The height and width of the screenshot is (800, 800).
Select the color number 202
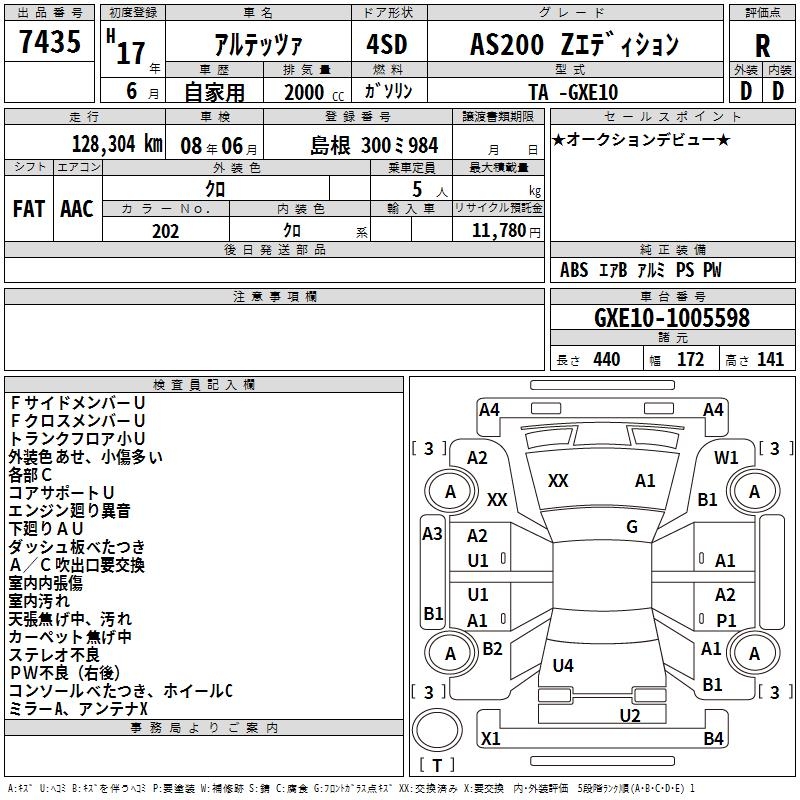pyautogui.click(x=165, y=231)
